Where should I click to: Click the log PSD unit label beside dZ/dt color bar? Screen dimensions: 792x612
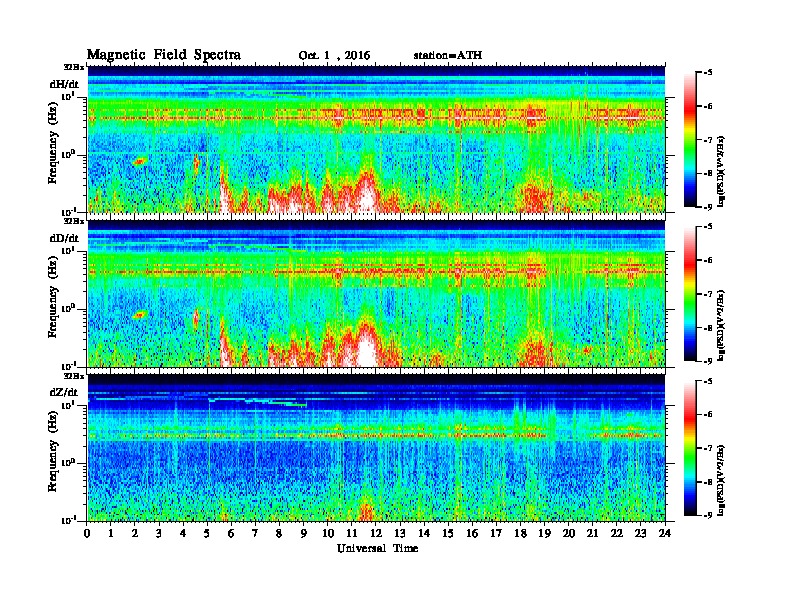point(722,479)
